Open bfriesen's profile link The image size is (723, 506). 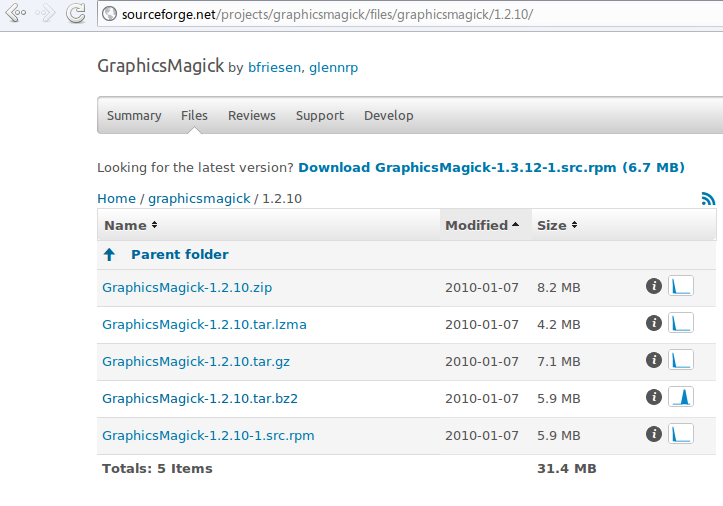(x=275, y=67)
